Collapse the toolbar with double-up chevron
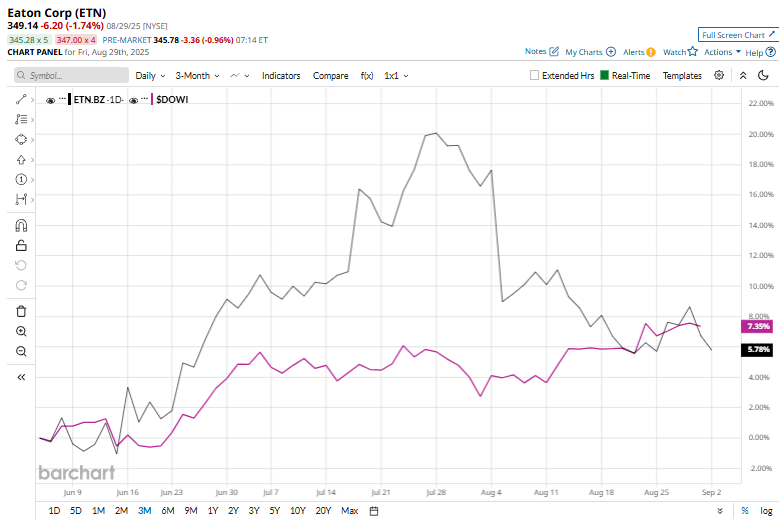This screenshot has width=782, height=527. click(x=743, y=75)
